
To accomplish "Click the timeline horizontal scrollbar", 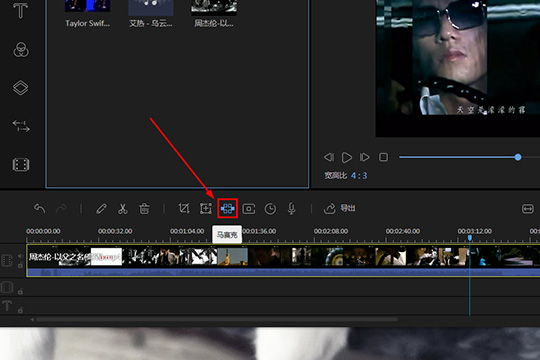I will click(x=217, y=320).
